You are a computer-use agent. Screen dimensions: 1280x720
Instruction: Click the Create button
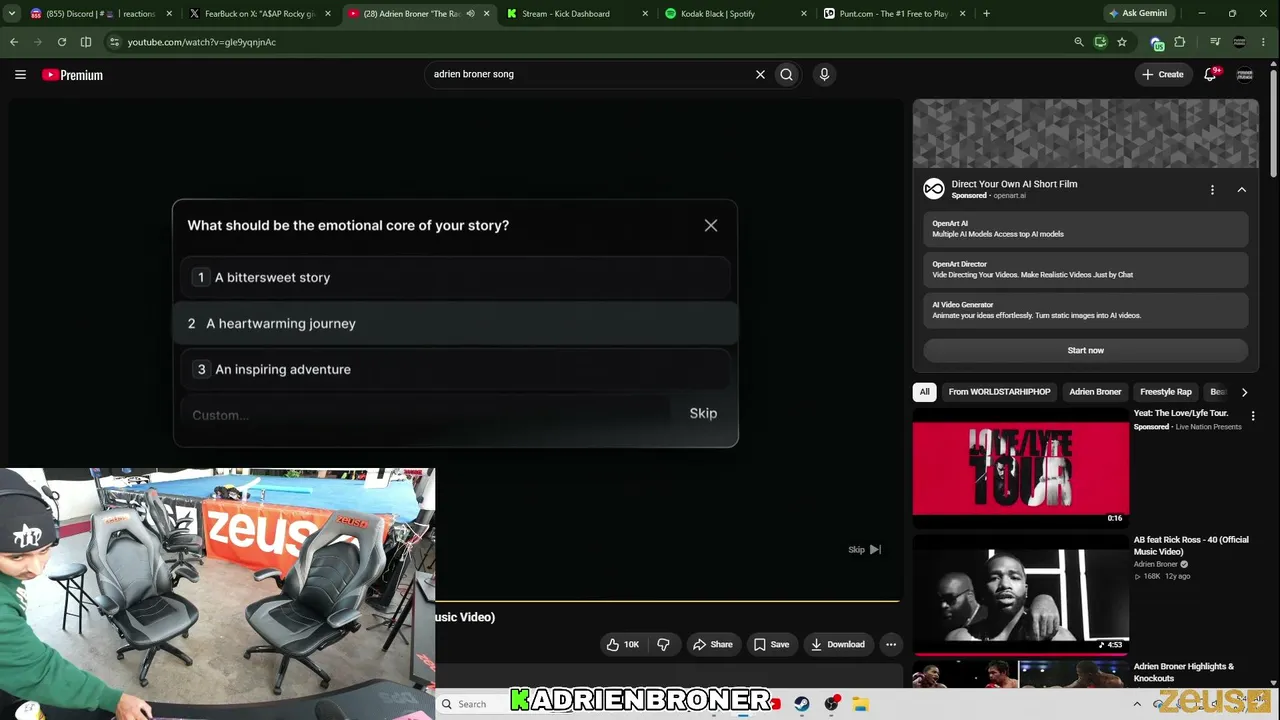(x=1163, y=75)
